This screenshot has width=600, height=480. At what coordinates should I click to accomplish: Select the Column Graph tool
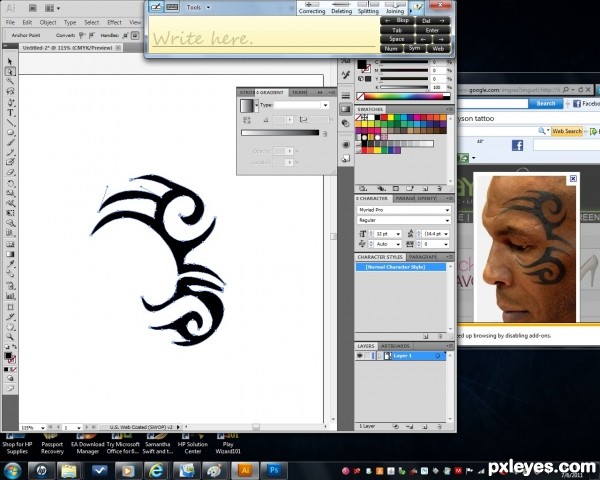click(10, 296)
